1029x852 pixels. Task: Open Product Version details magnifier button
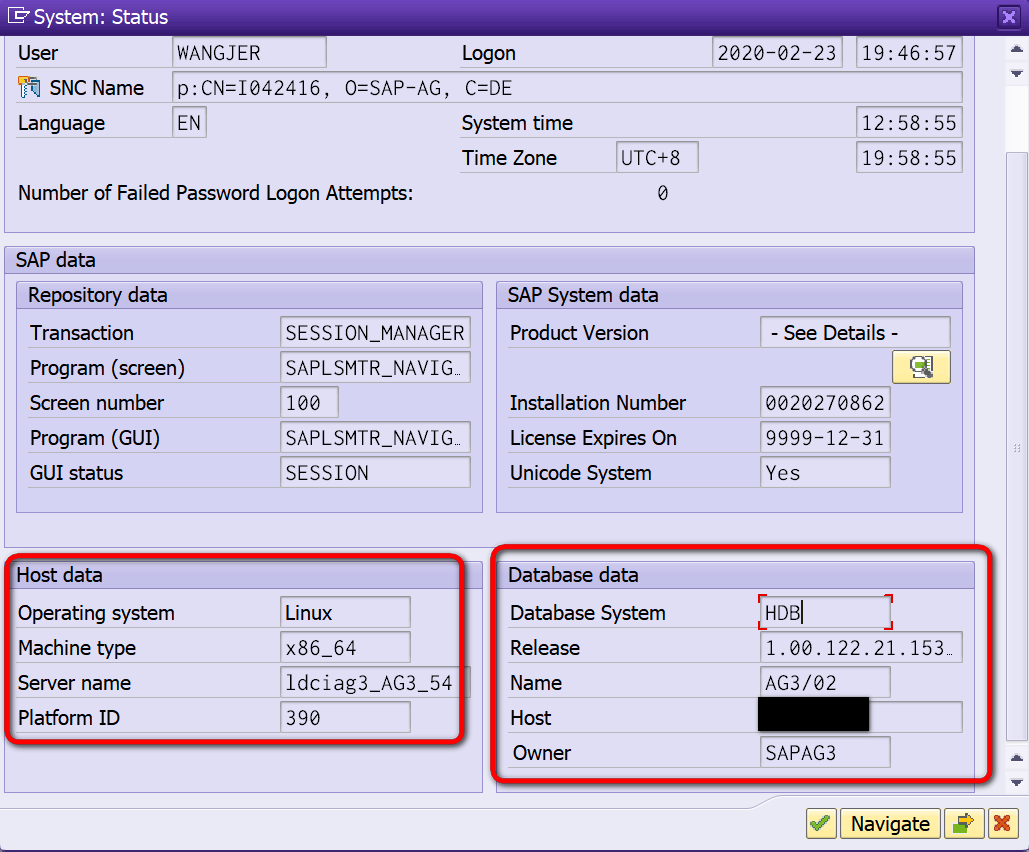[921, 367]
